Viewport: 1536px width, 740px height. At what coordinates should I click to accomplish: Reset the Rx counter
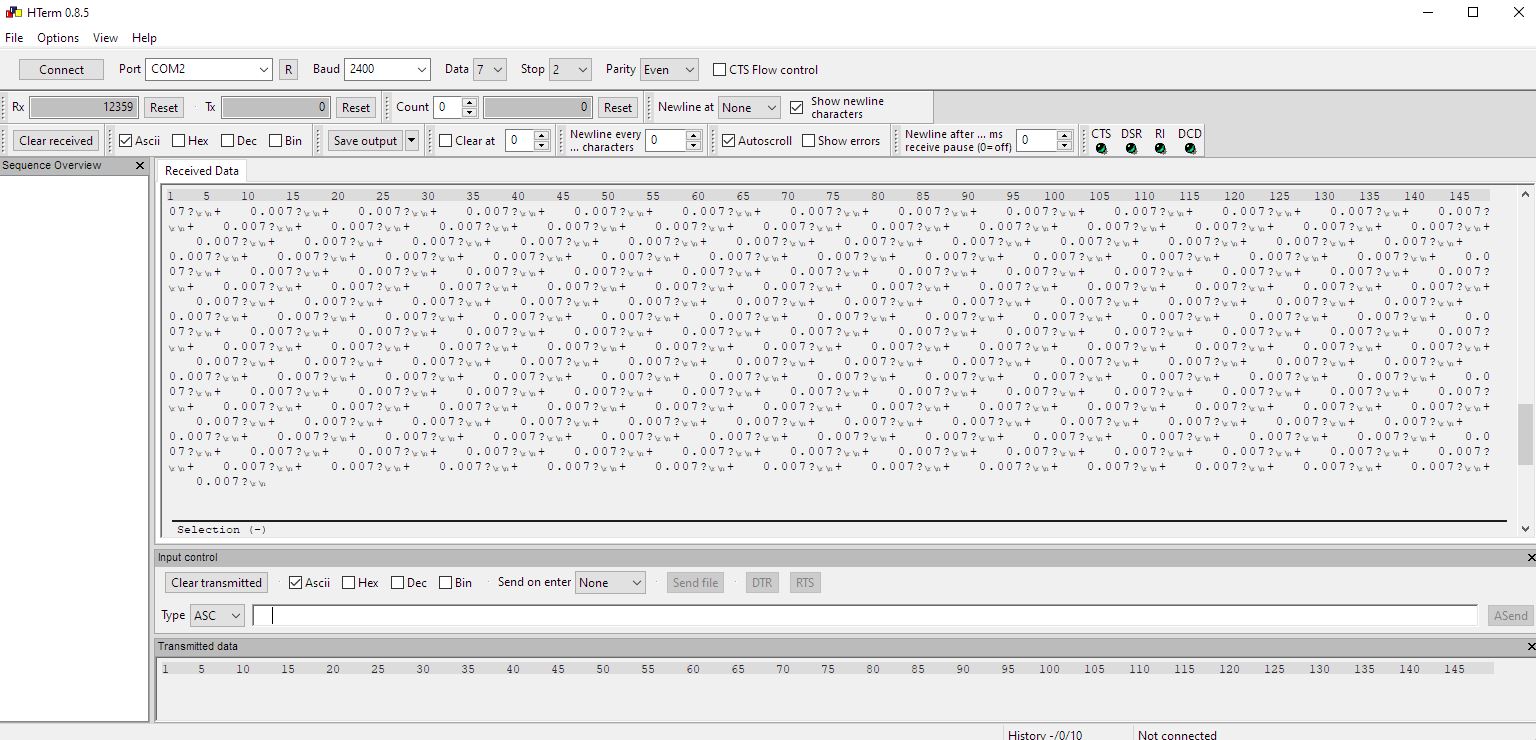164,107
